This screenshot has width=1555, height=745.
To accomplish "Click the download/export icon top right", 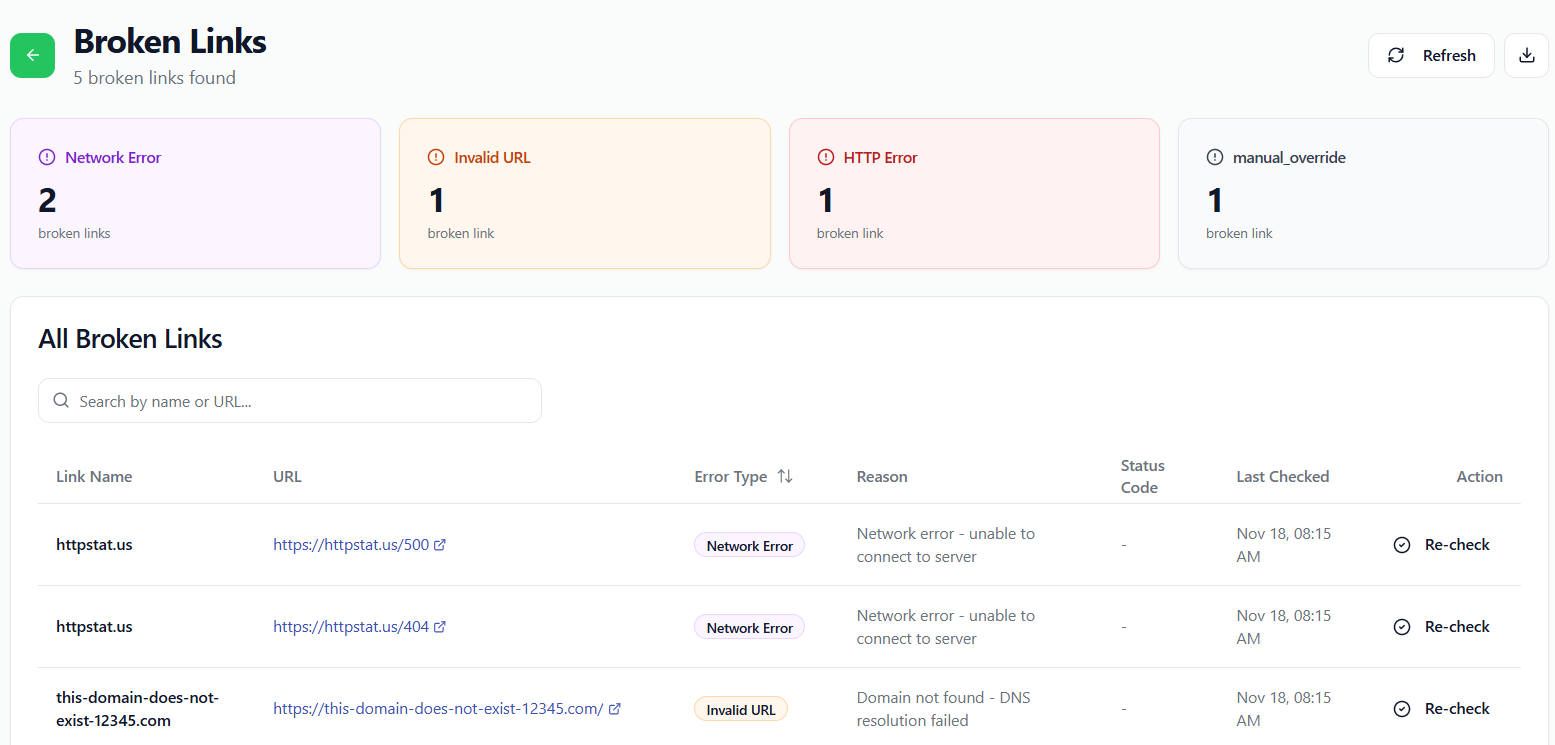I will click(1526, 55).
